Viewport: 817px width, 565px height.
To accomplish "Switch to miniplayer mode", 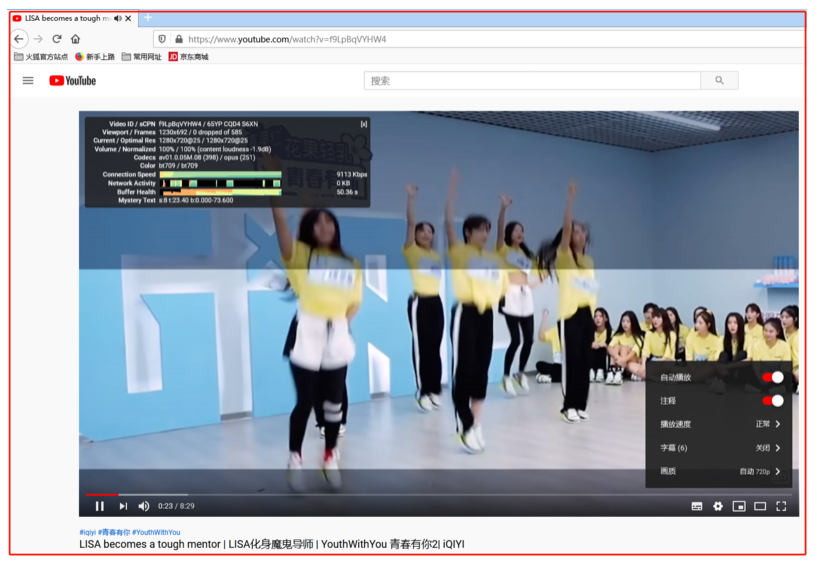I will pyautogui.click(x=739, y=506).
